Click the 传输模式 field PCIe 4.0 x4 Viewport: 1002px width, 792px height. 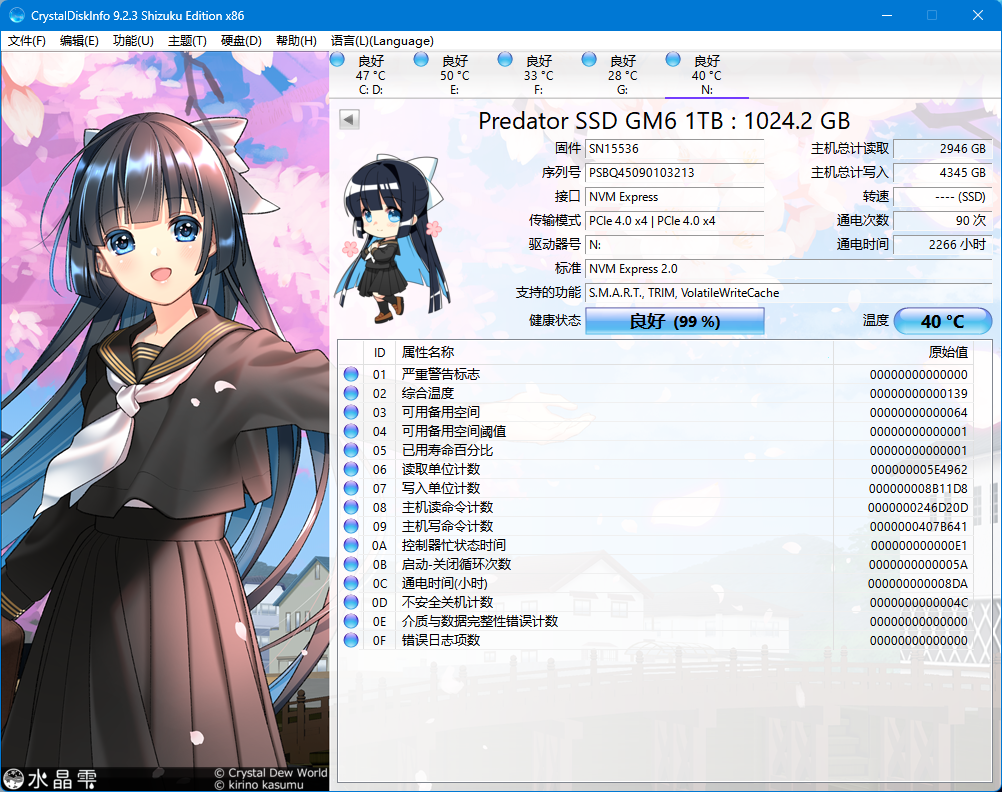pos(674,221)
